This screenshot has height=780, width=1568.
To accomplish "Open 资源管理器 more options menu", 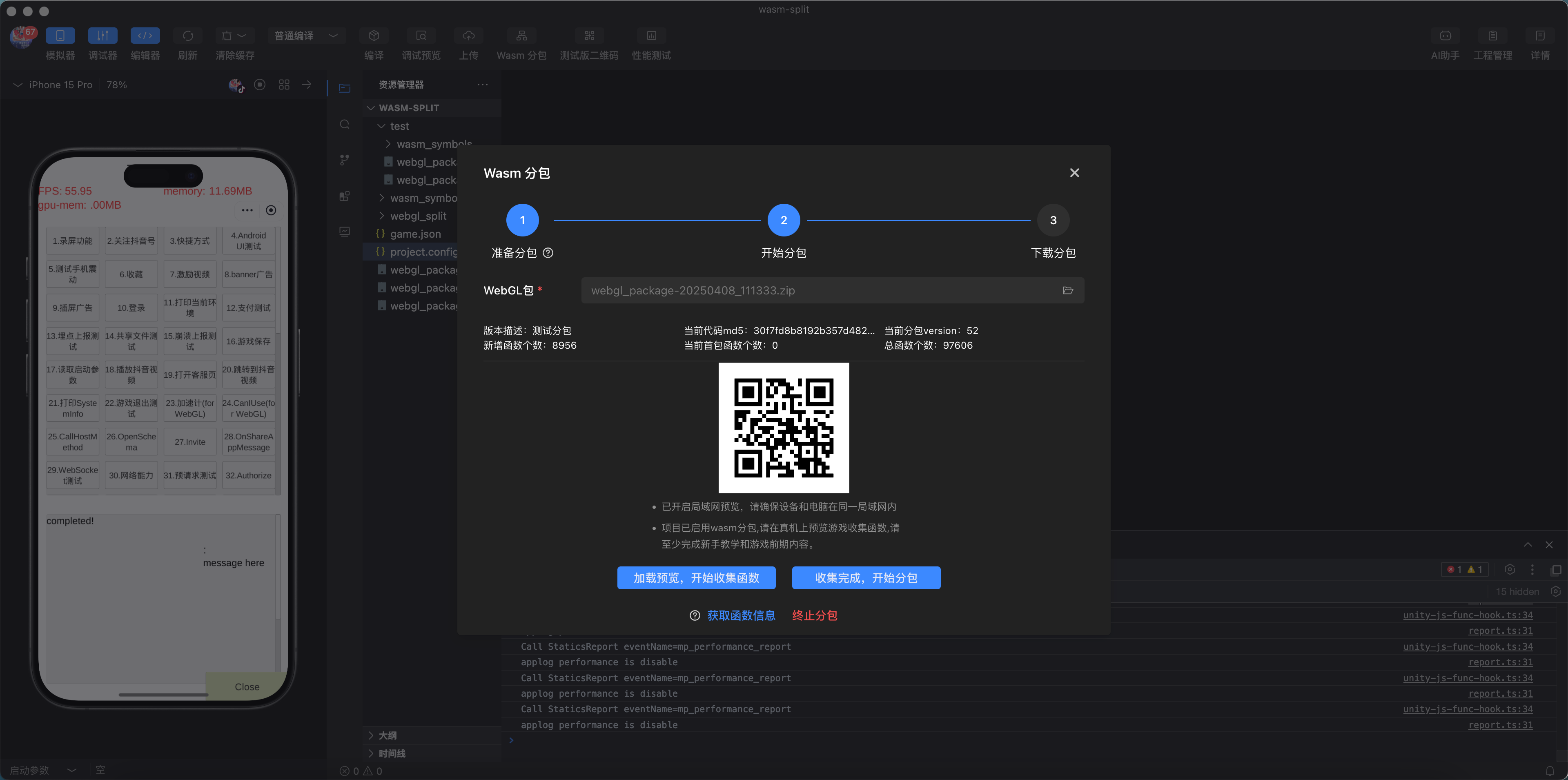I will tap(483, 85).
